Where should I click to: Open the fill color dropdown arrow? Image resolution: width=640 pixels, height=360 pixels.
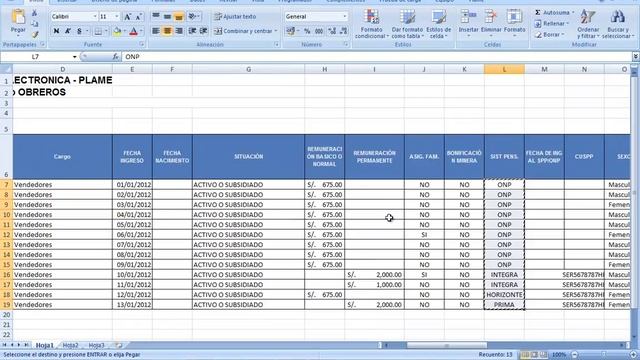[x=124, y=31]
